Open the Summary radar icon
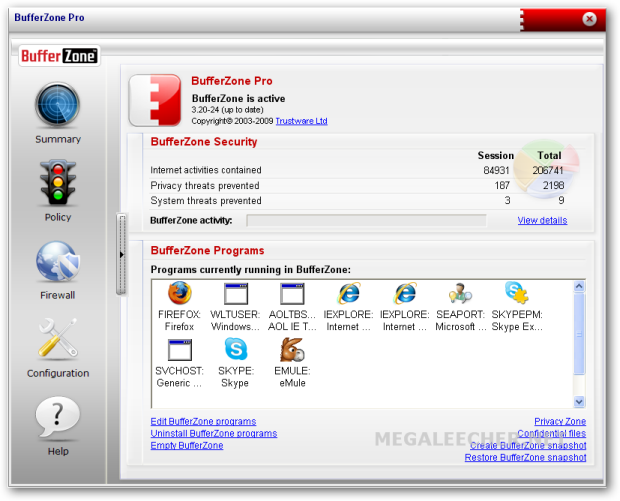Viewport: 620px width, 501px height. point(58,105)
